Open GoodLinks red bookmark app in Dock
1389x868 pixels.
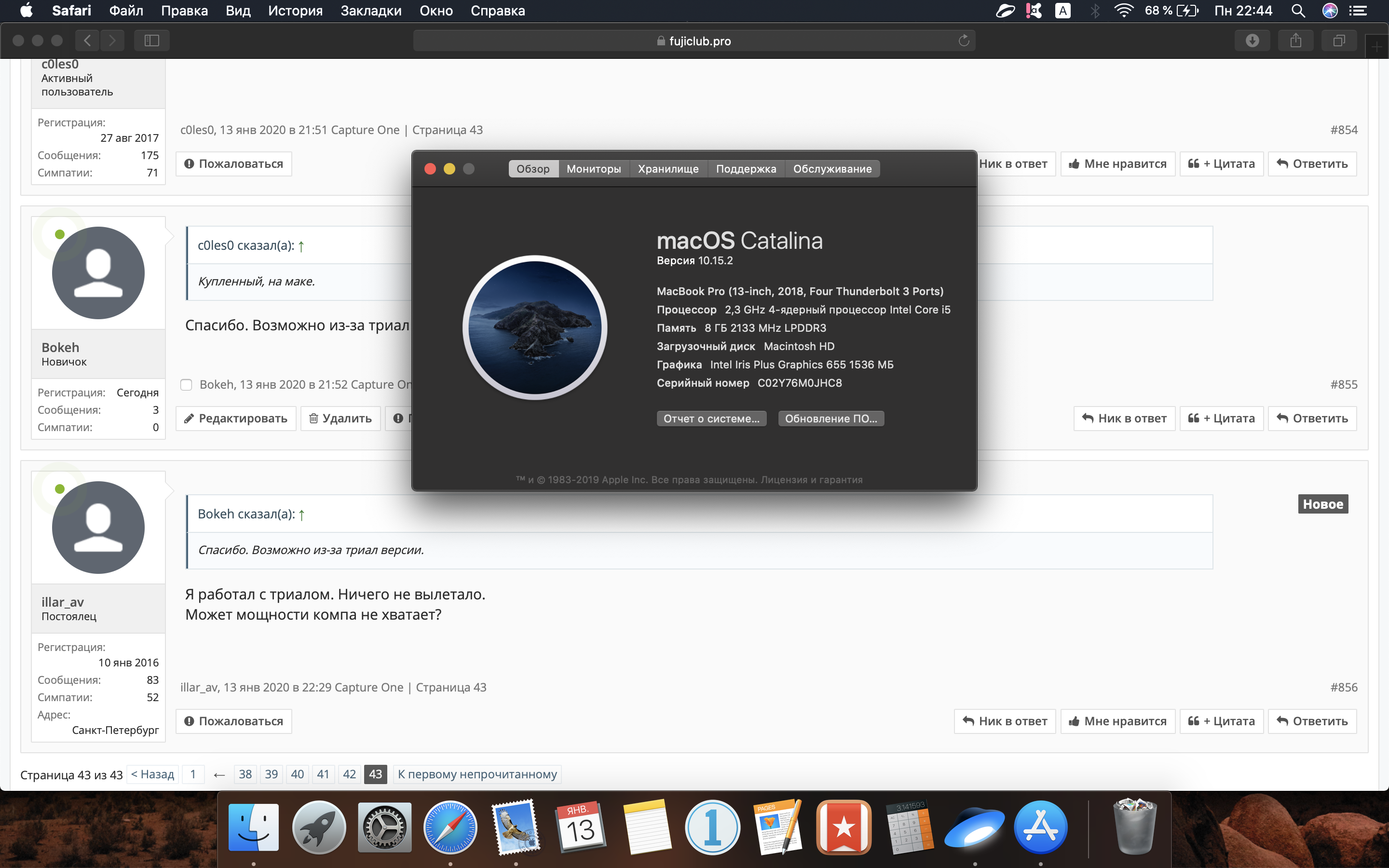click(x=844, y=828)
